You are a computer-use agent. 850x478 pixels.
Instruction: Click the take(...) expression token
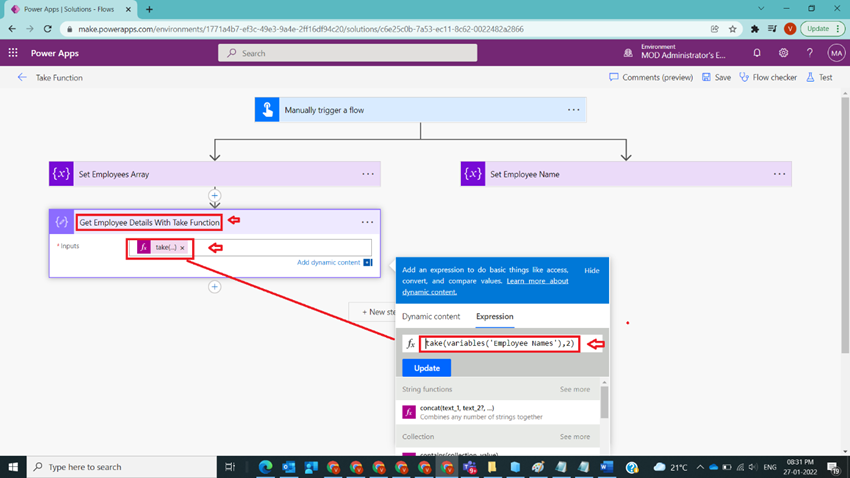pos(165,247)
